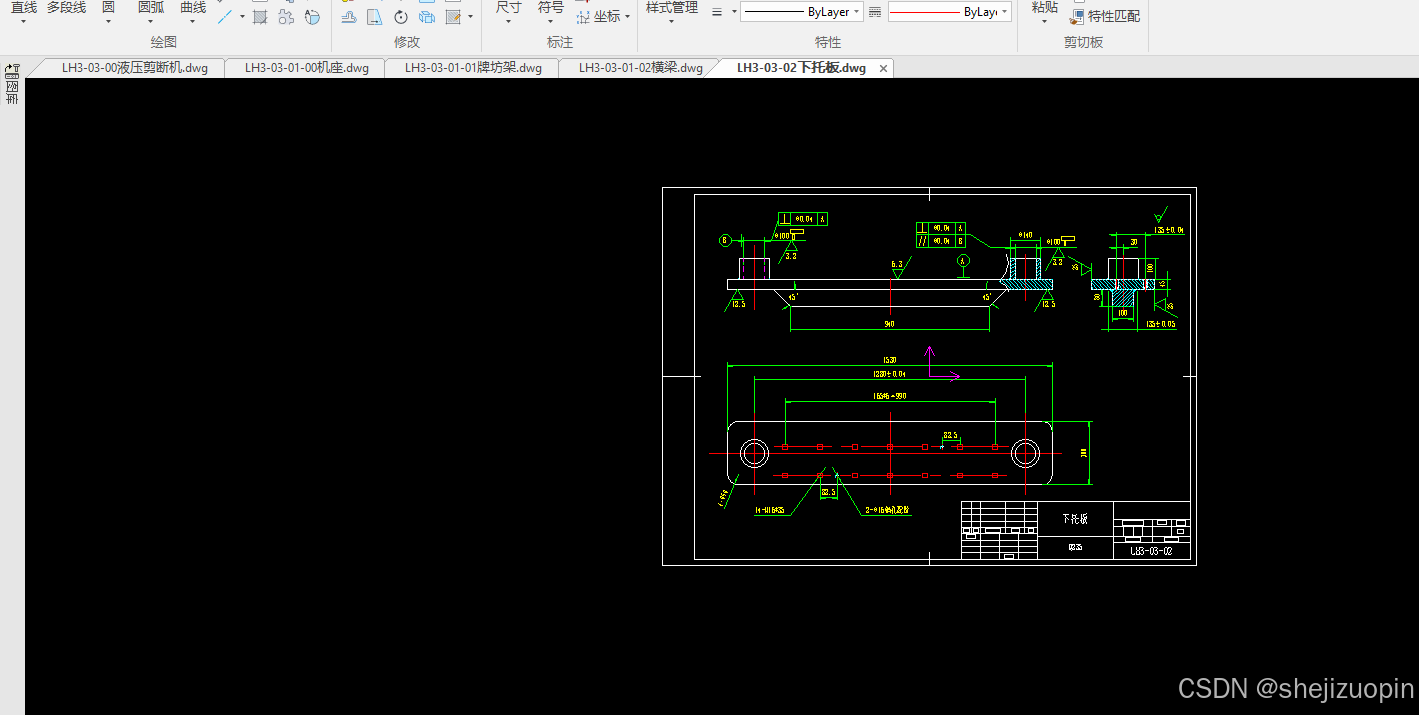Click the 坐标 coordinate annotation icon
Viewport: 1419px width, 715px height.
point(583,16)
